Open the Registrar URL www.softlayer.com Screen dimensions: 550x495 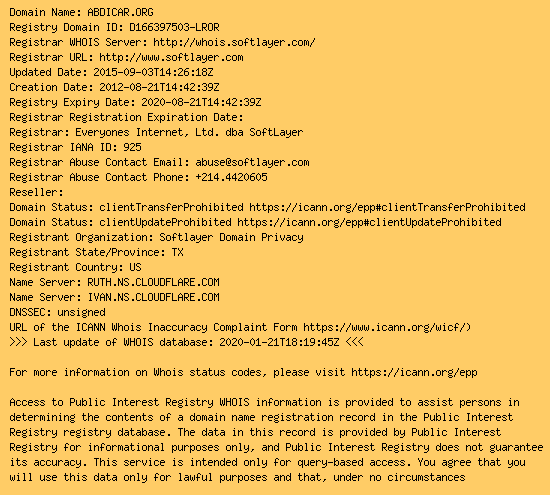[171, 57]
